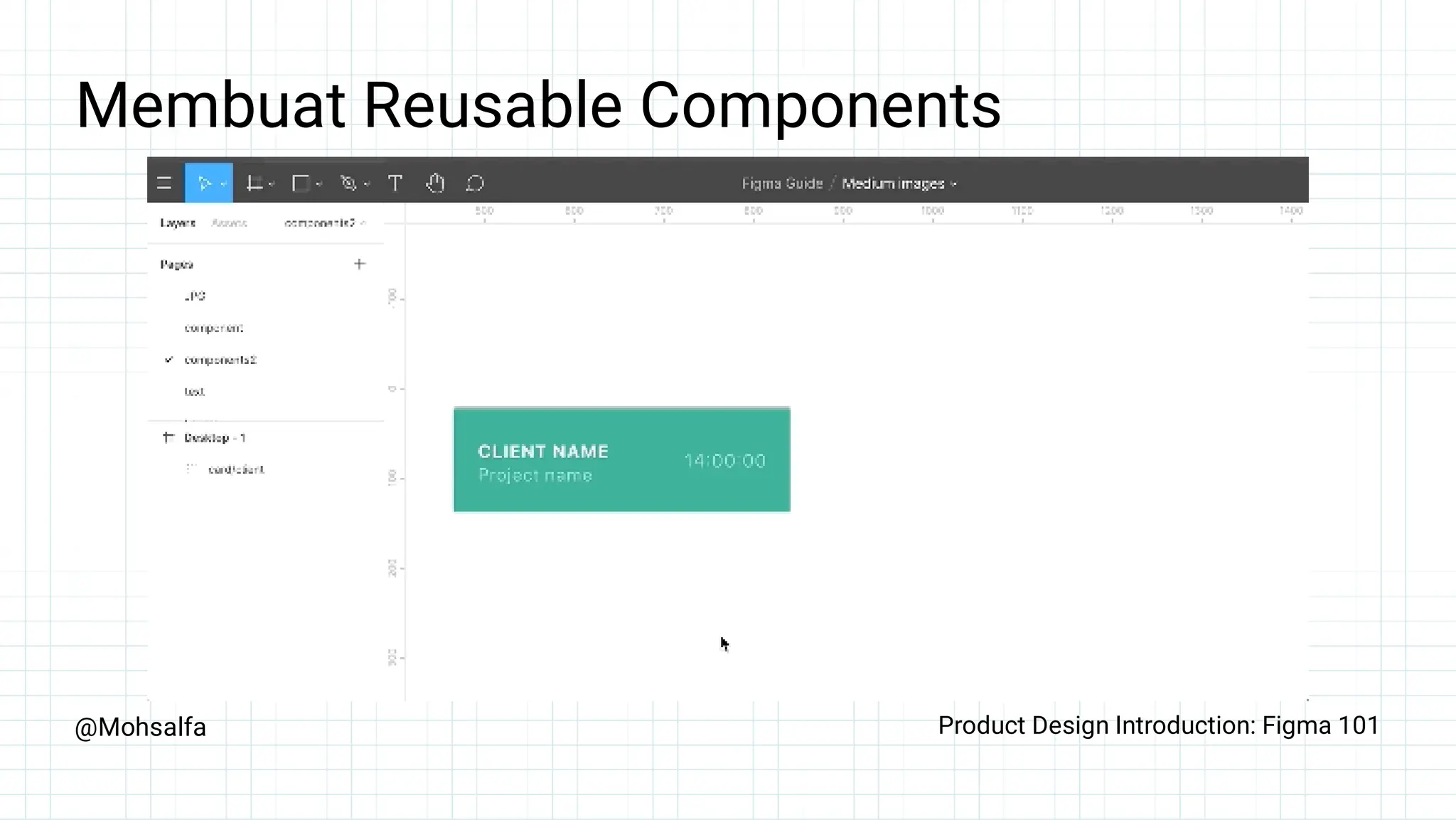The image size is (1456, 820).
Task: Switch to the Assets tab
Action: click(x=229, y=223)
